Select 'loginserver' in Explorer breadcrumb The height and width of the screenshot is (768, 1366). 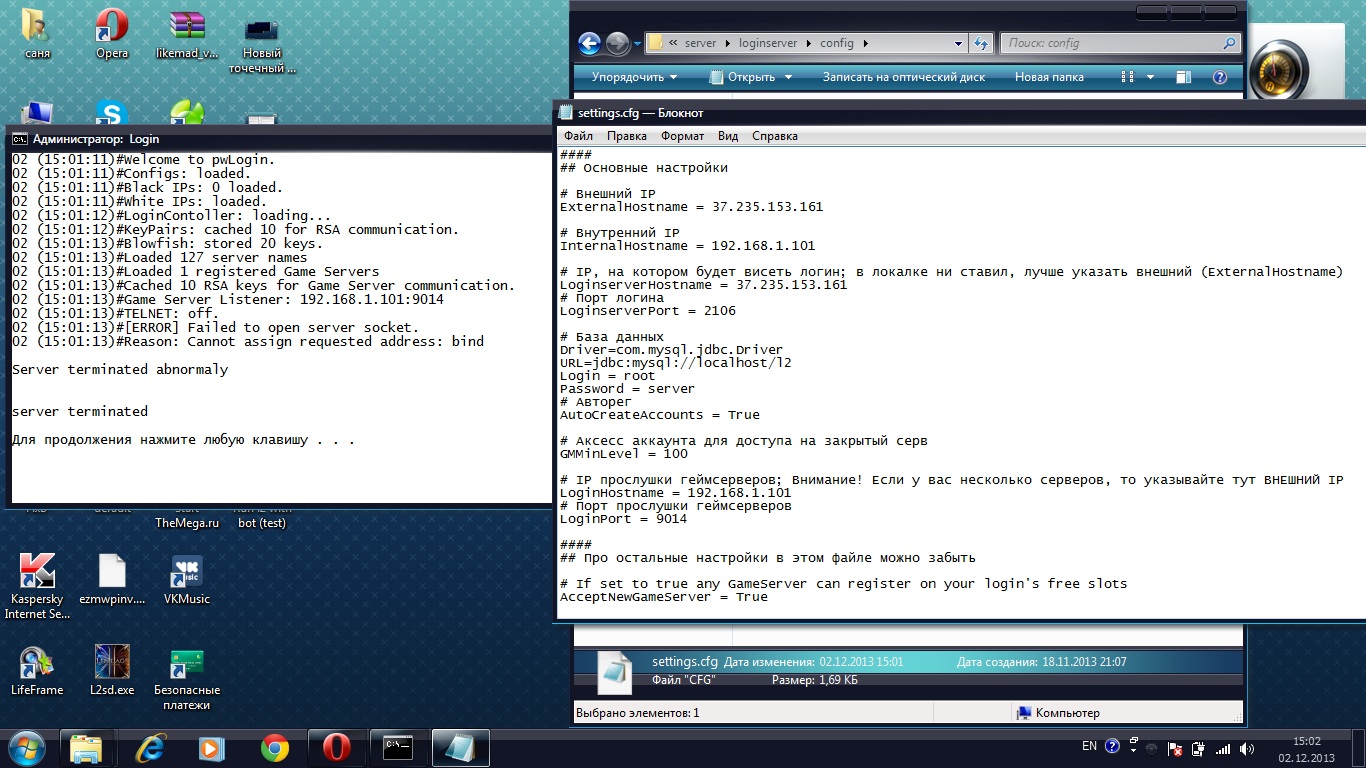[770, 43]
